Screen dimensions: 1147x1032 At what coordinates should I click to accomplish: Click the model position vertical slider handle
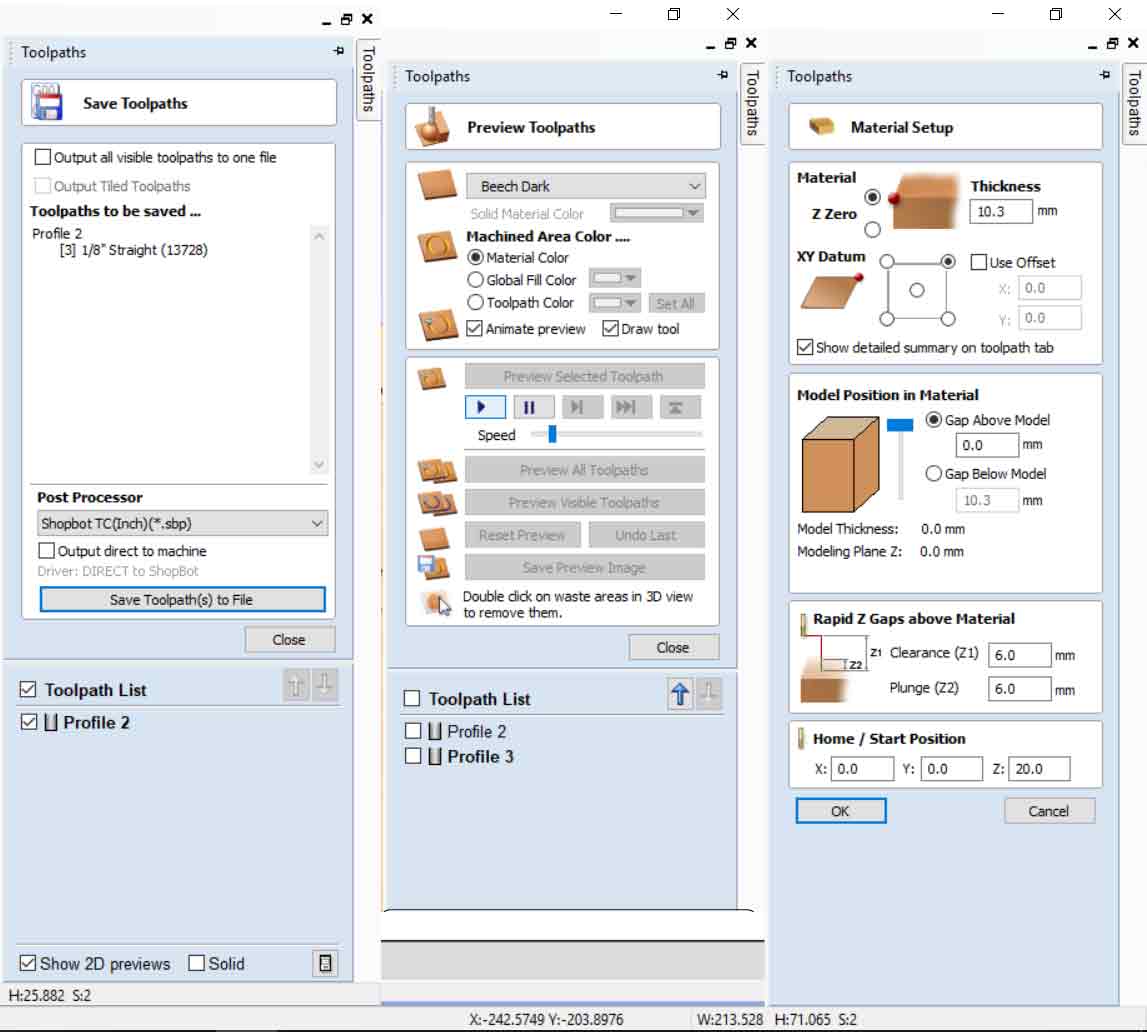(x=900, y=425)
